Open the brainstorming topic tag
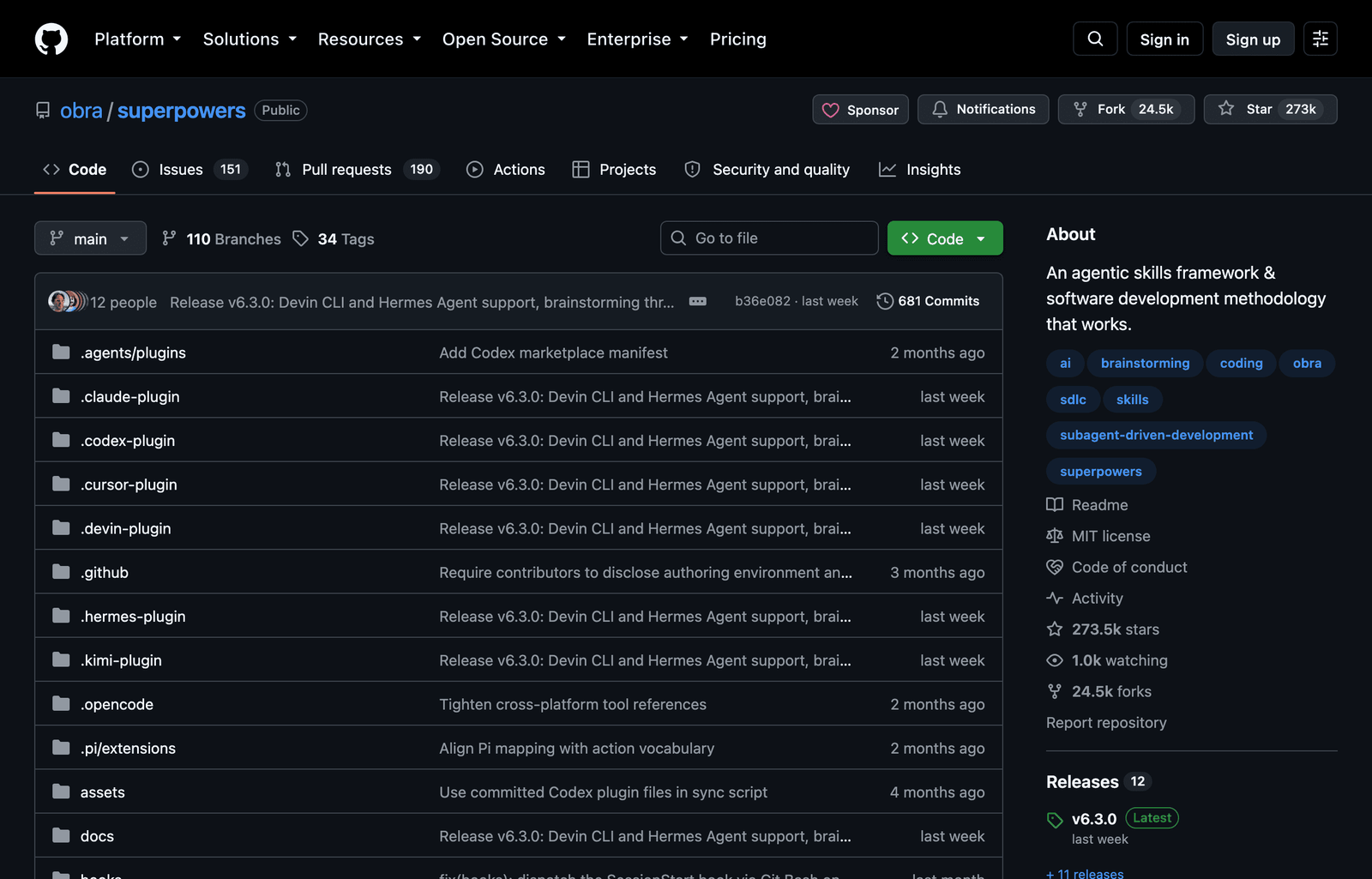1372x879 pixels. coord(1146,364)
